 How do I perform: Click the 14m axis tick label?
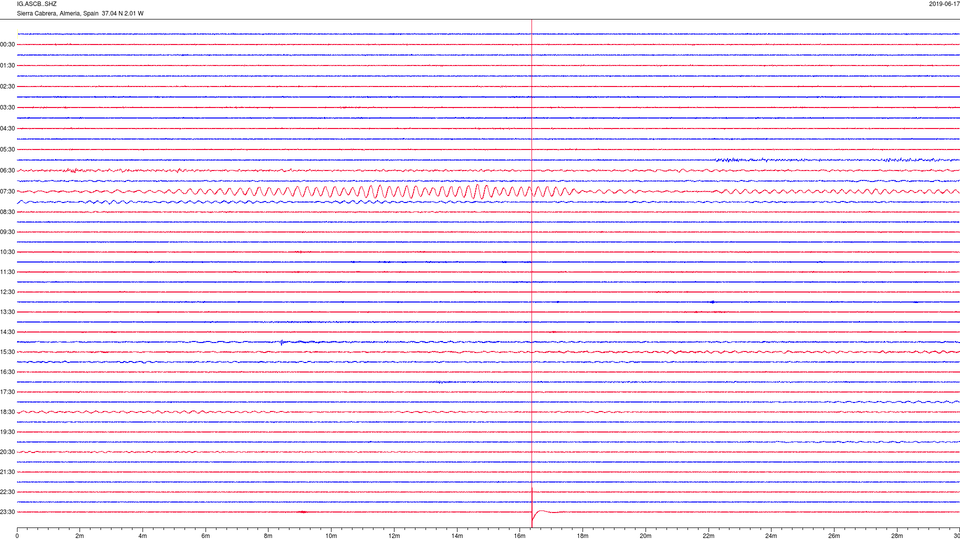[457, 536]
